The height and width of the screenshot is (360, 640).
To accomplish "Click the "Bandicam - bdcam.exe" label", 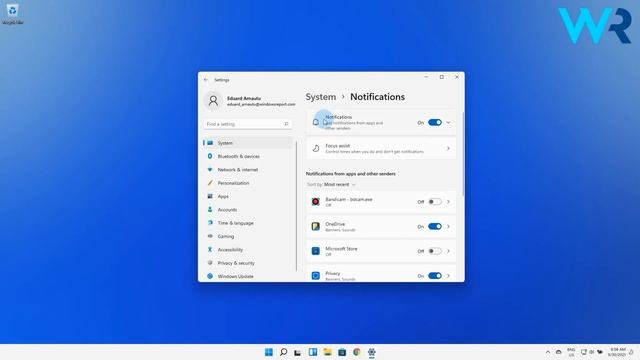I will click(349, 200).
